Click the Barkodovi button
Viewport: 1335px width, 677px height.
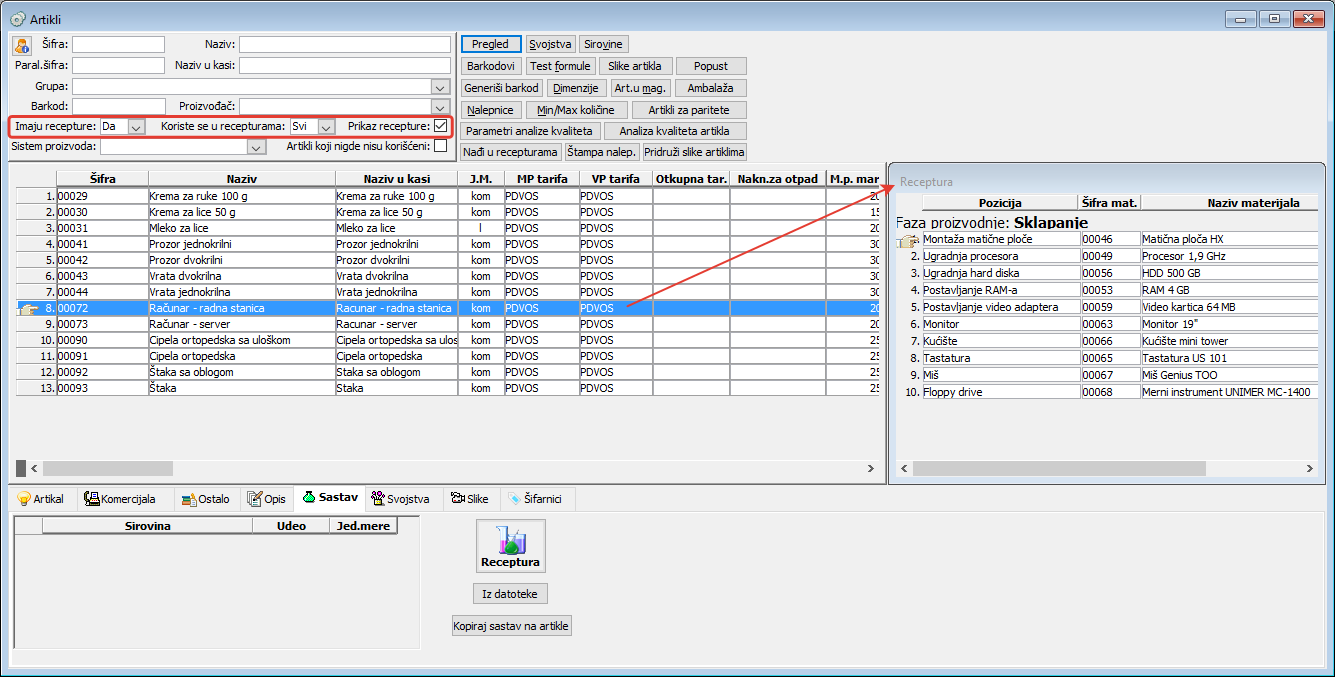tap(490, 66)
